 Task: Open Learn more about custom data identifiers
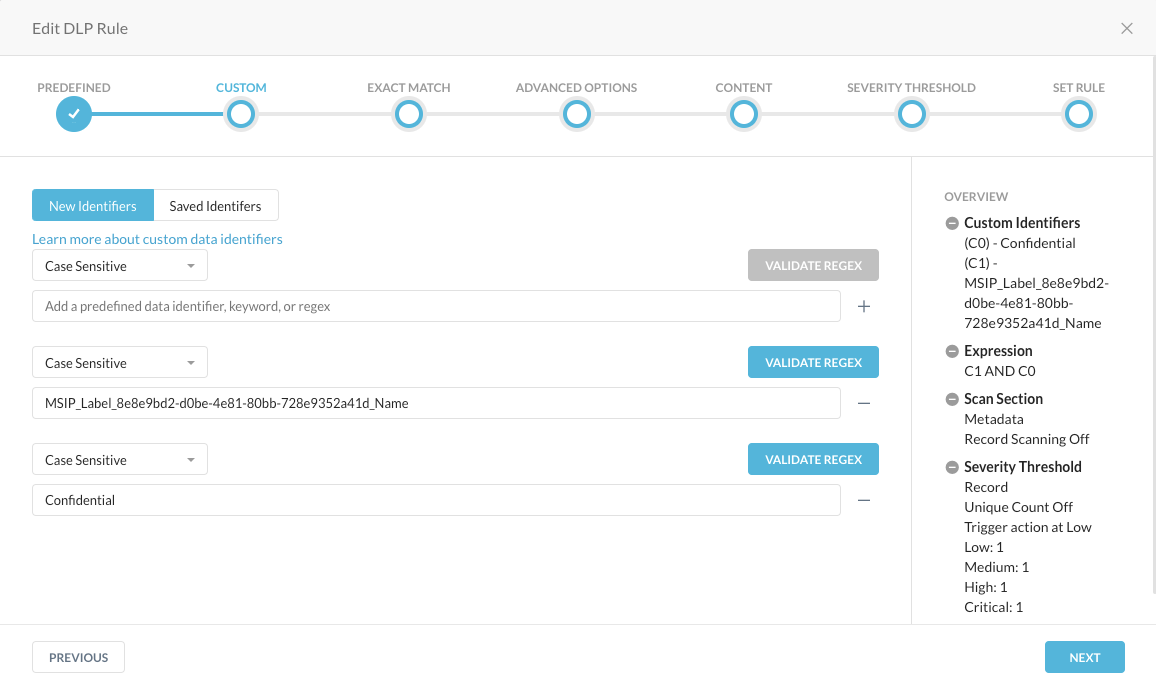[x=157, y=239]
